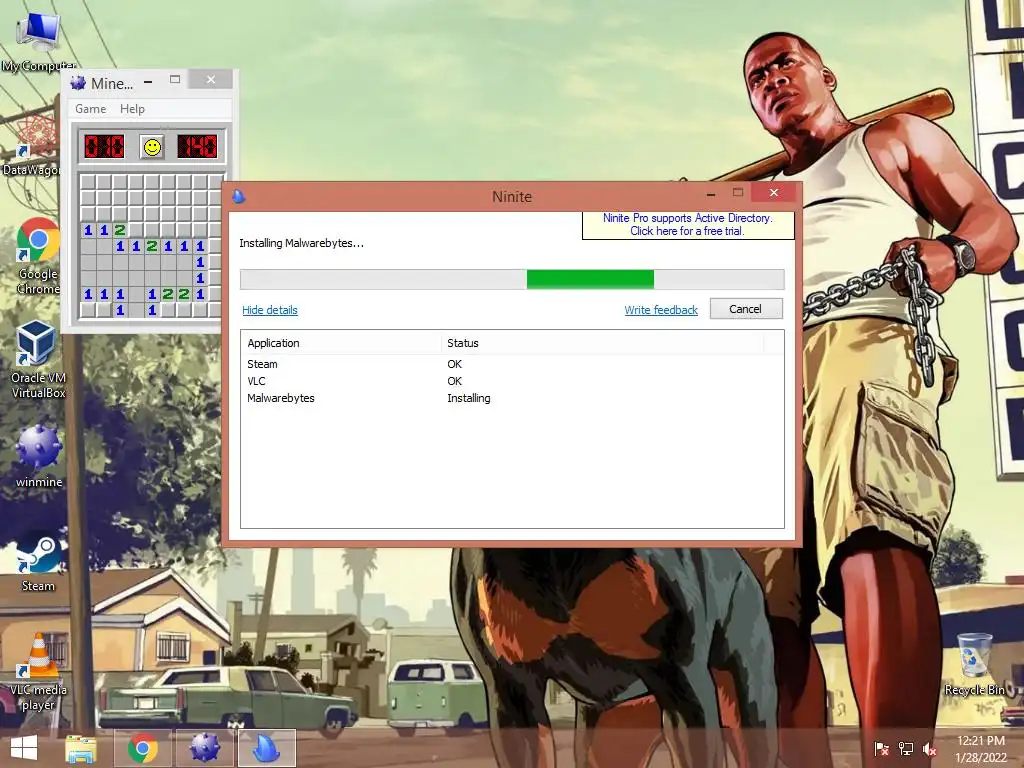
Task: Open File Explorer from the taskbar
Action: point(81,748)
